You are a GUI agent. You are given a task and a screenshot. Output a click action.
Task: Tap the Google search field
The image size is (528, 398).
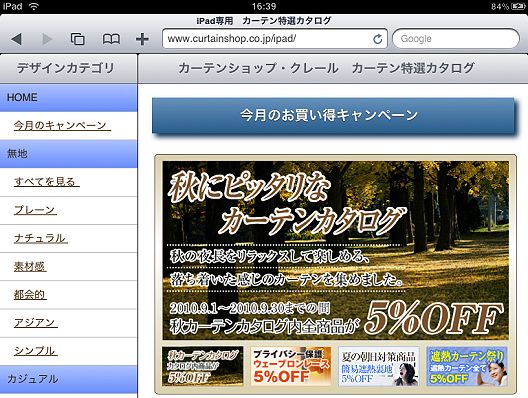click(456, 39)
